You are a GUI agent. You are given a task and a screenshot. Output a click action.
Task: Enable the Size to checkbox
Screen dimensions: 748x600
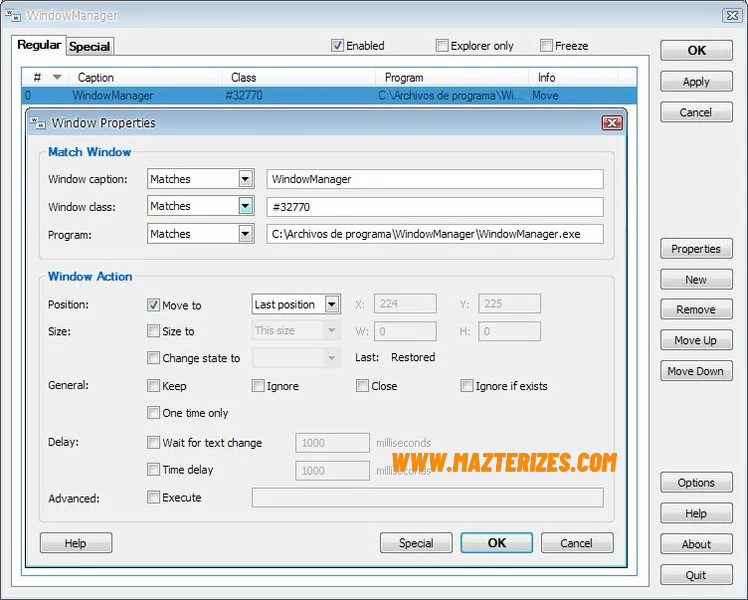point(153,331)
